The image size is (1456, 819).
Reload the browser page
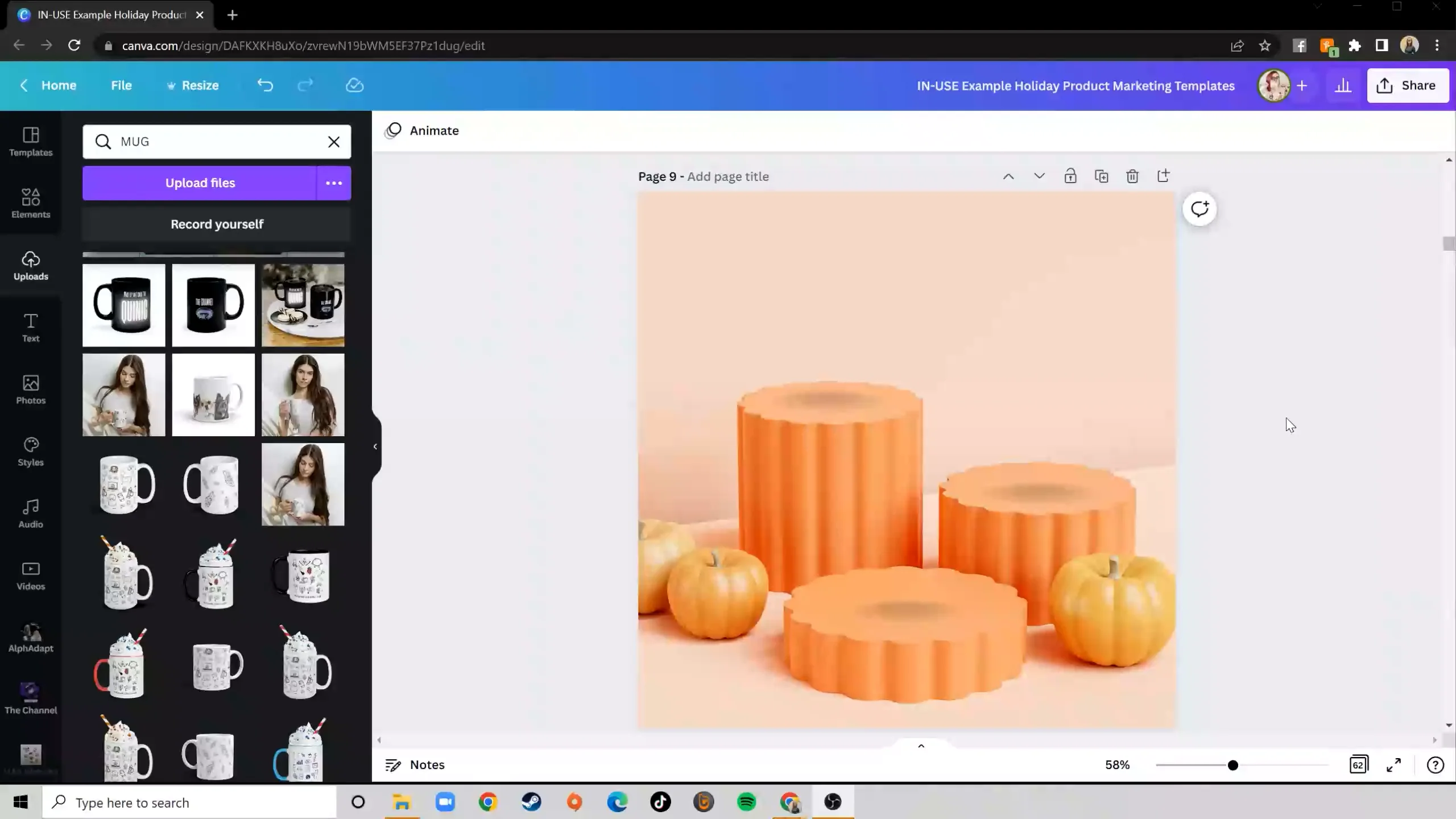(74, 45)
